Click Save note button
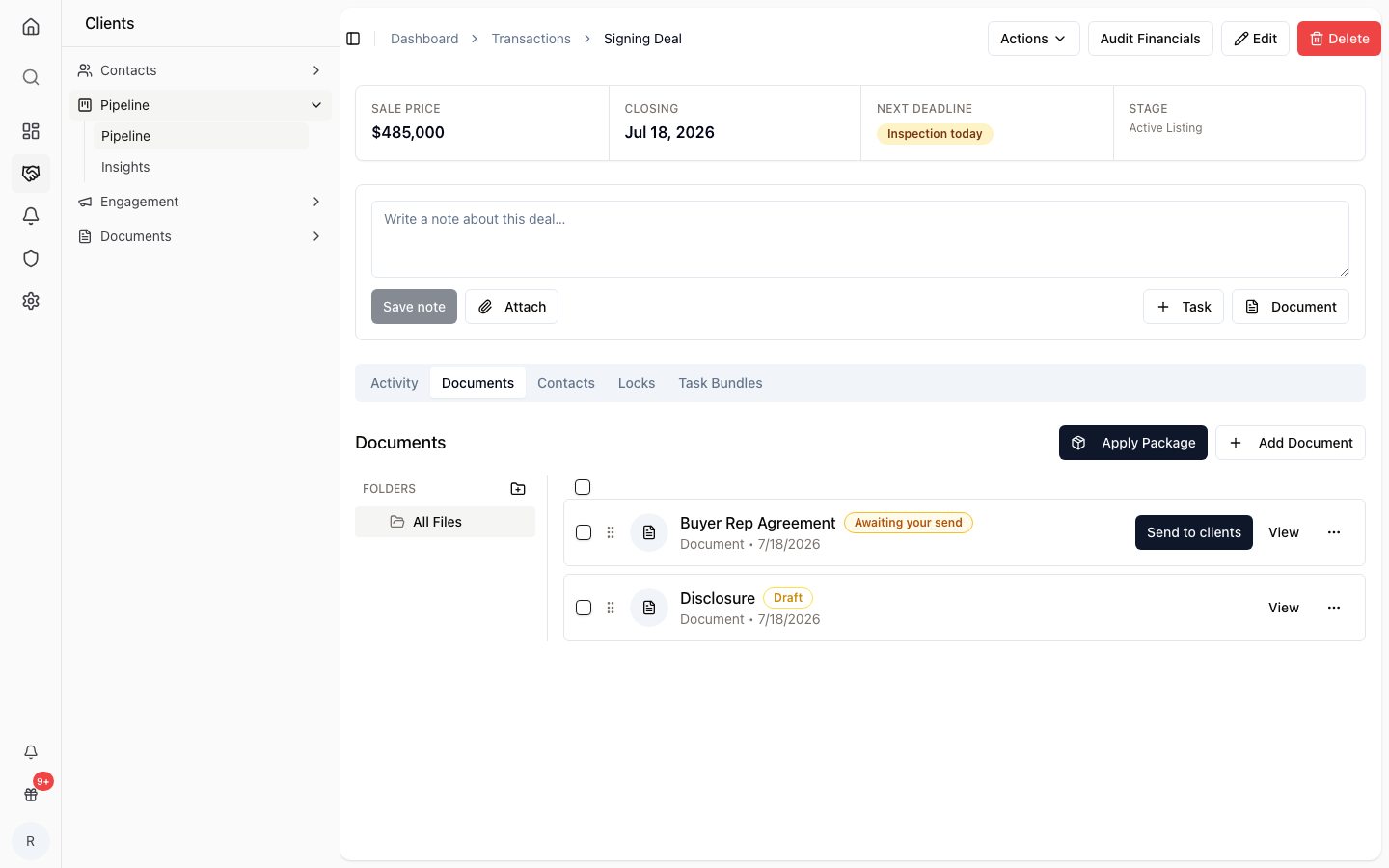This screenshot has height=868, width=1389. pos(414,307)
